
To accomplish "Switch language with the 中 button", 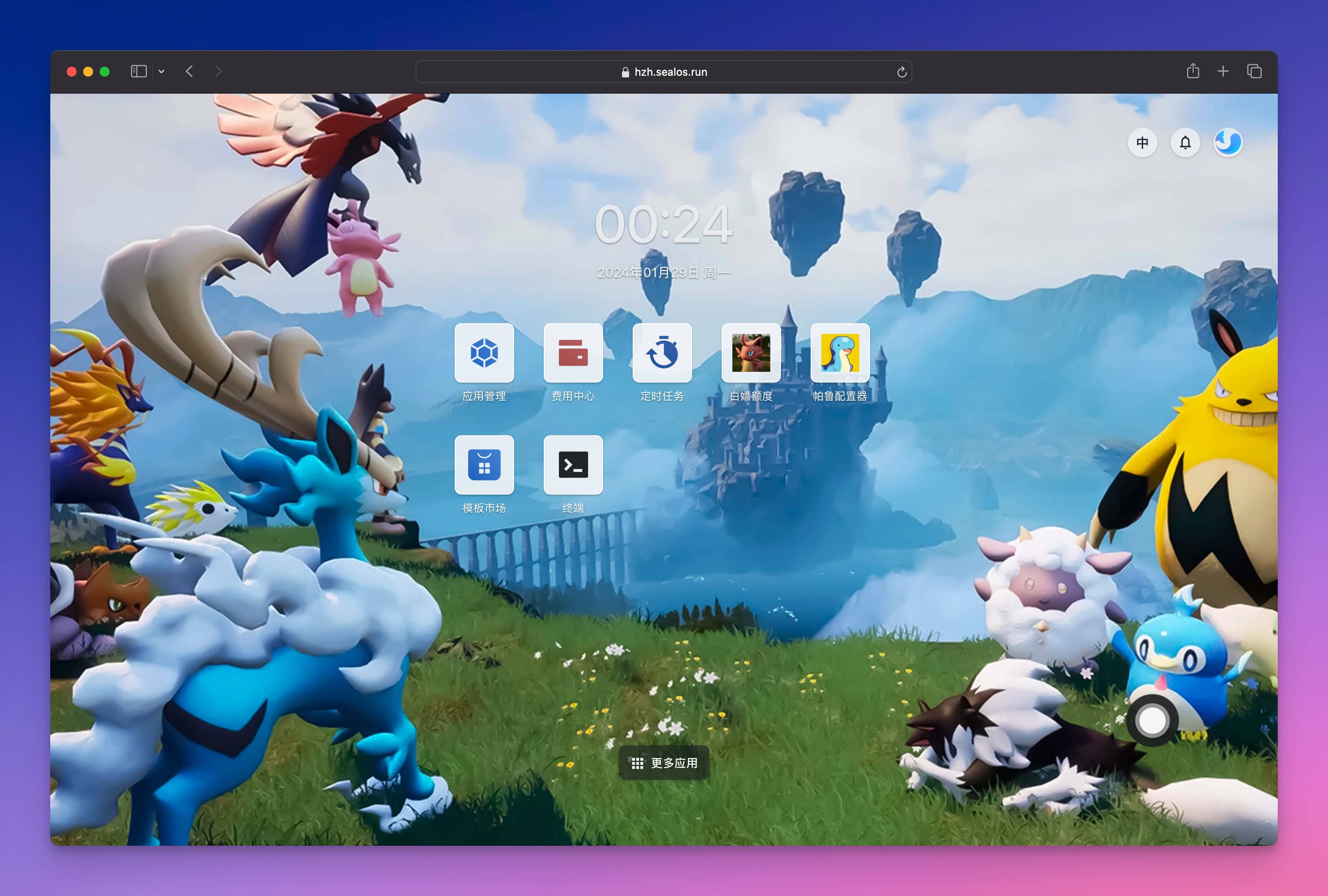I will tap(1142, 142).
